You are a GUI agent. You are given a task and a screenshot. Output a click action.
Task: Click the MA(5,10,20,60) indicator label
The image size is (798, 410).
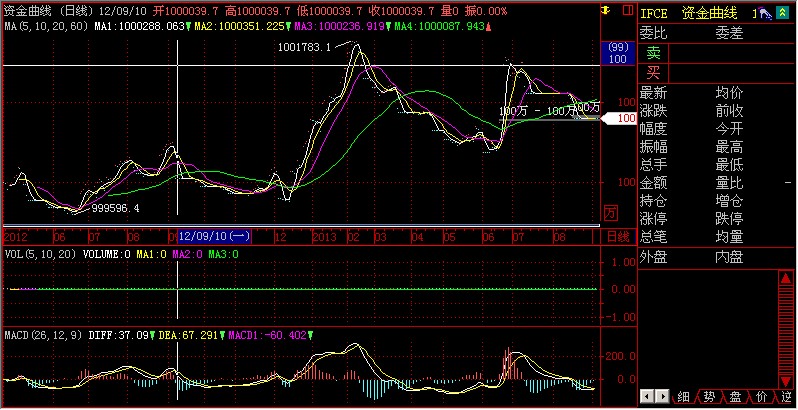coord(48,25)
